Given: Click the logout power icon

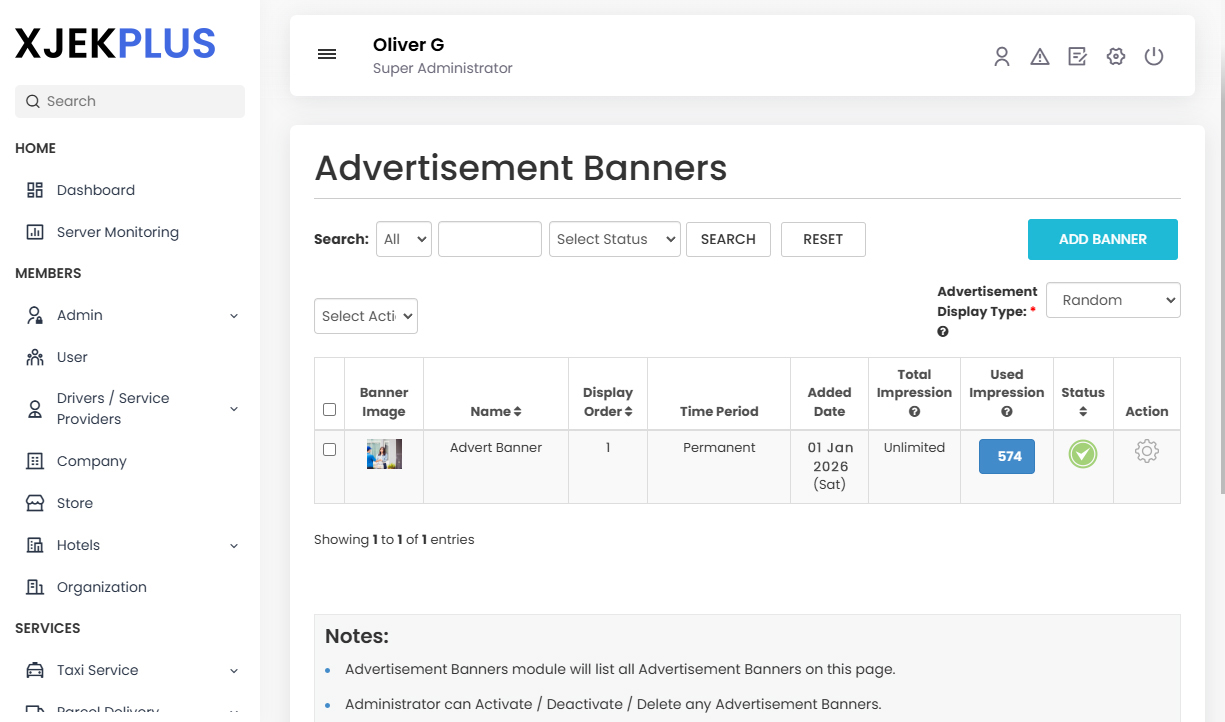Looking at the screenshot, I should [x=1154, y=56].
